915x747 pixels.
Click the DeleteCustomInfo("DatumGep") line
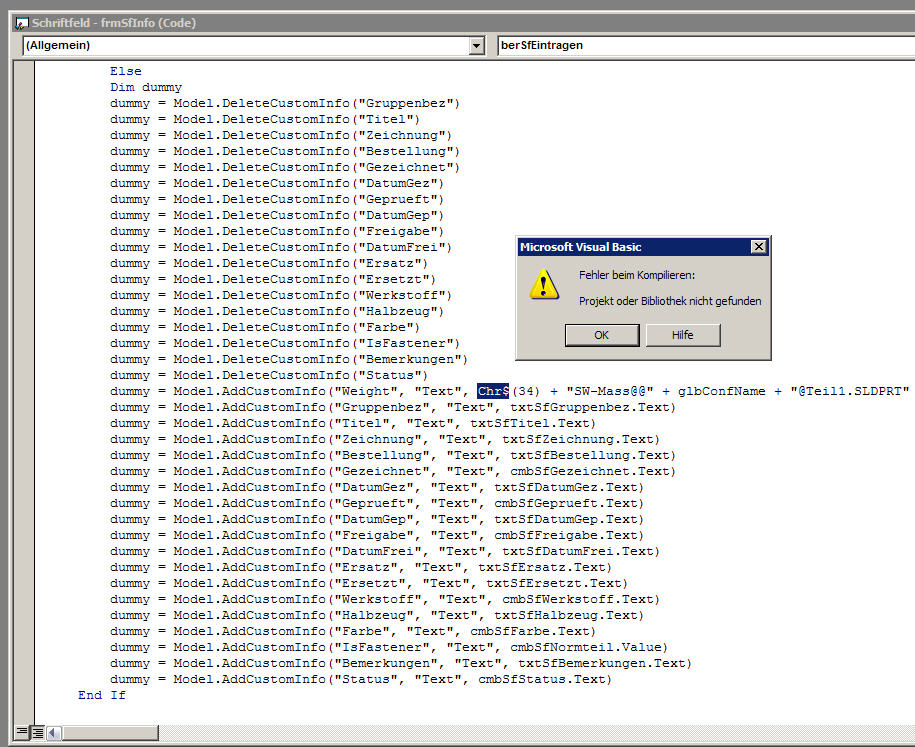click(277, 215)
